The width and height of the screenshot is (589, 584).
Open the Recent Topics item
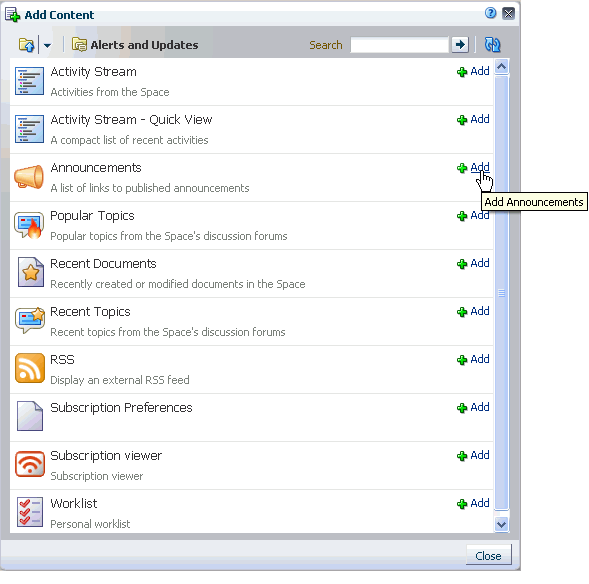90,312
